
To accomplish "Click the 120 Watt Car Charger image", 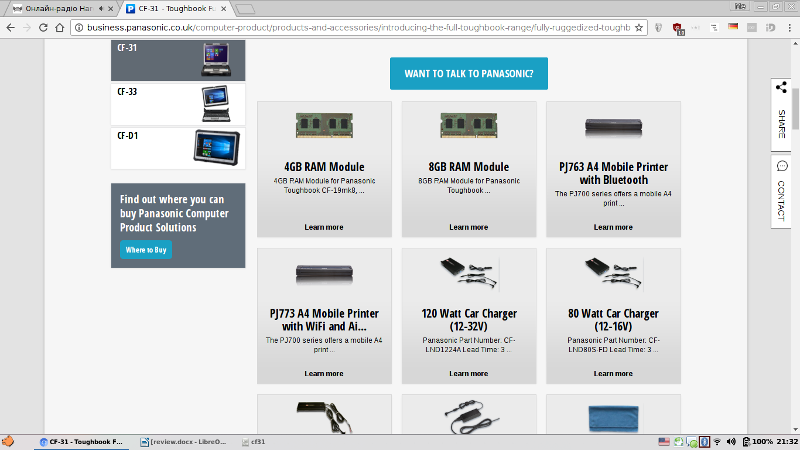I will click(469, 273).
